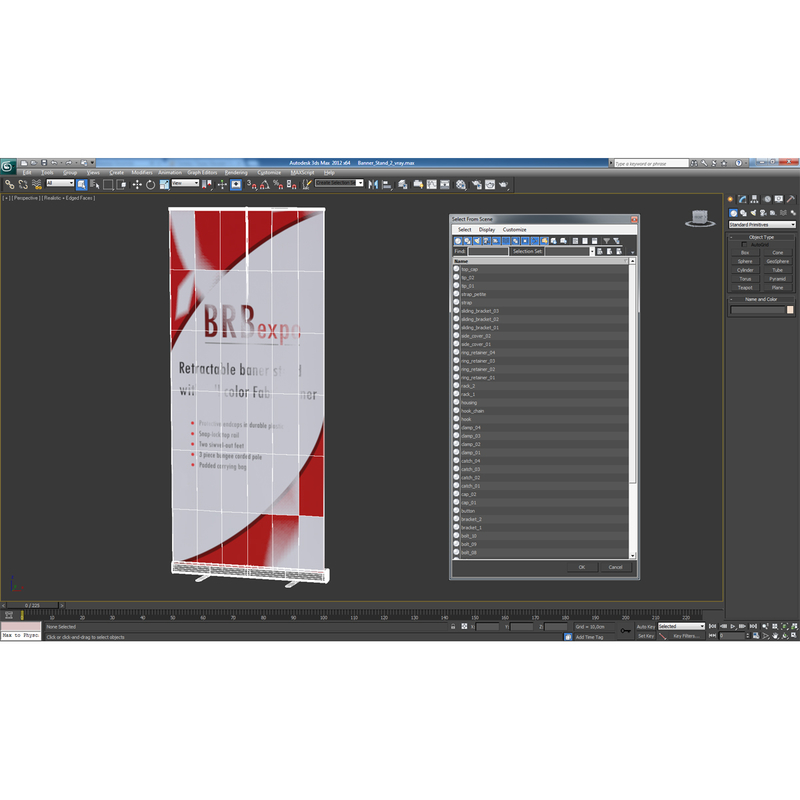800x800 pixels.
Task: Switch to the Modify panel icon
Action: tap(741, 199)
